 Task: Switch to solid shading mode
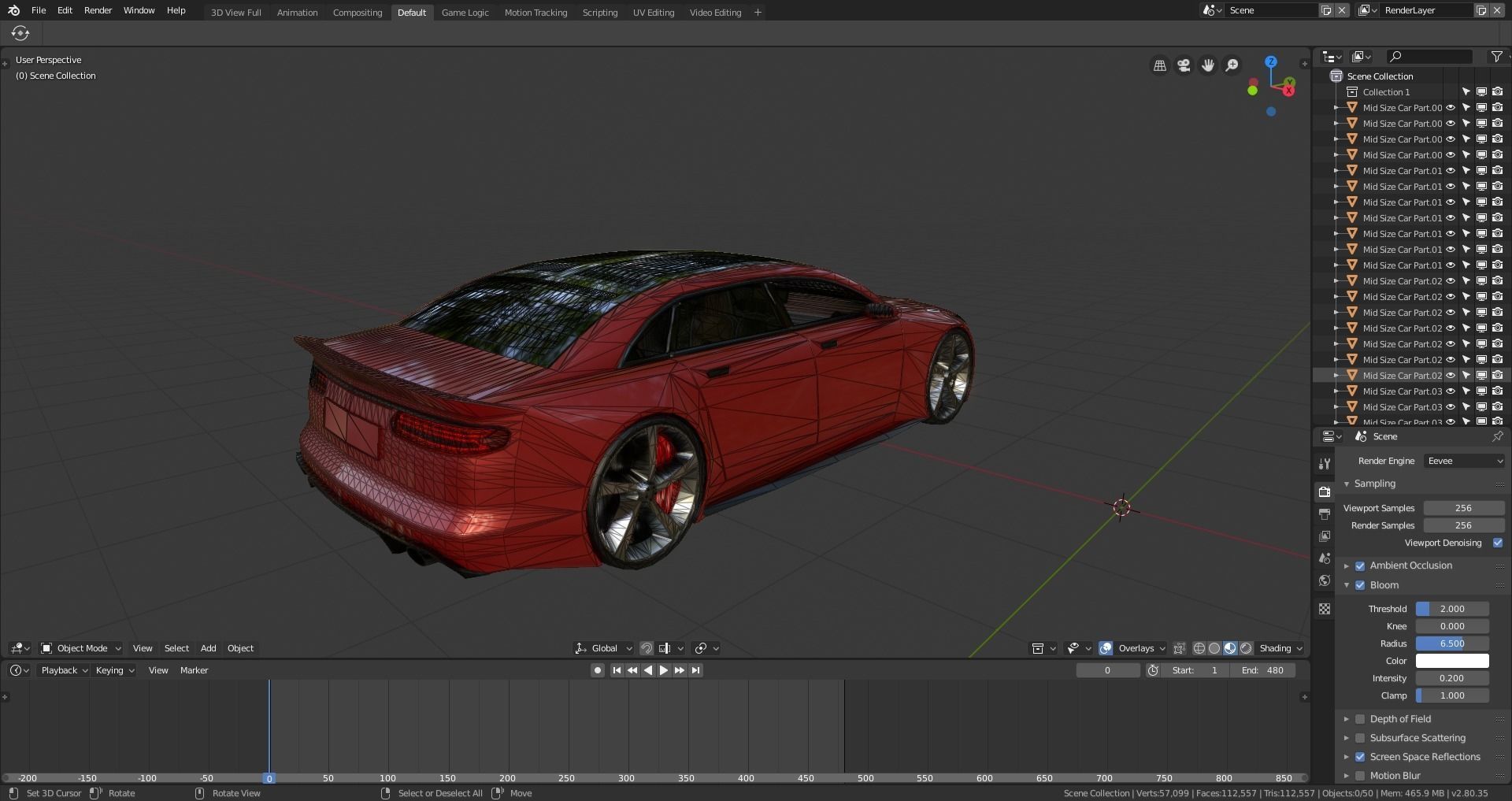(1214, 648)
